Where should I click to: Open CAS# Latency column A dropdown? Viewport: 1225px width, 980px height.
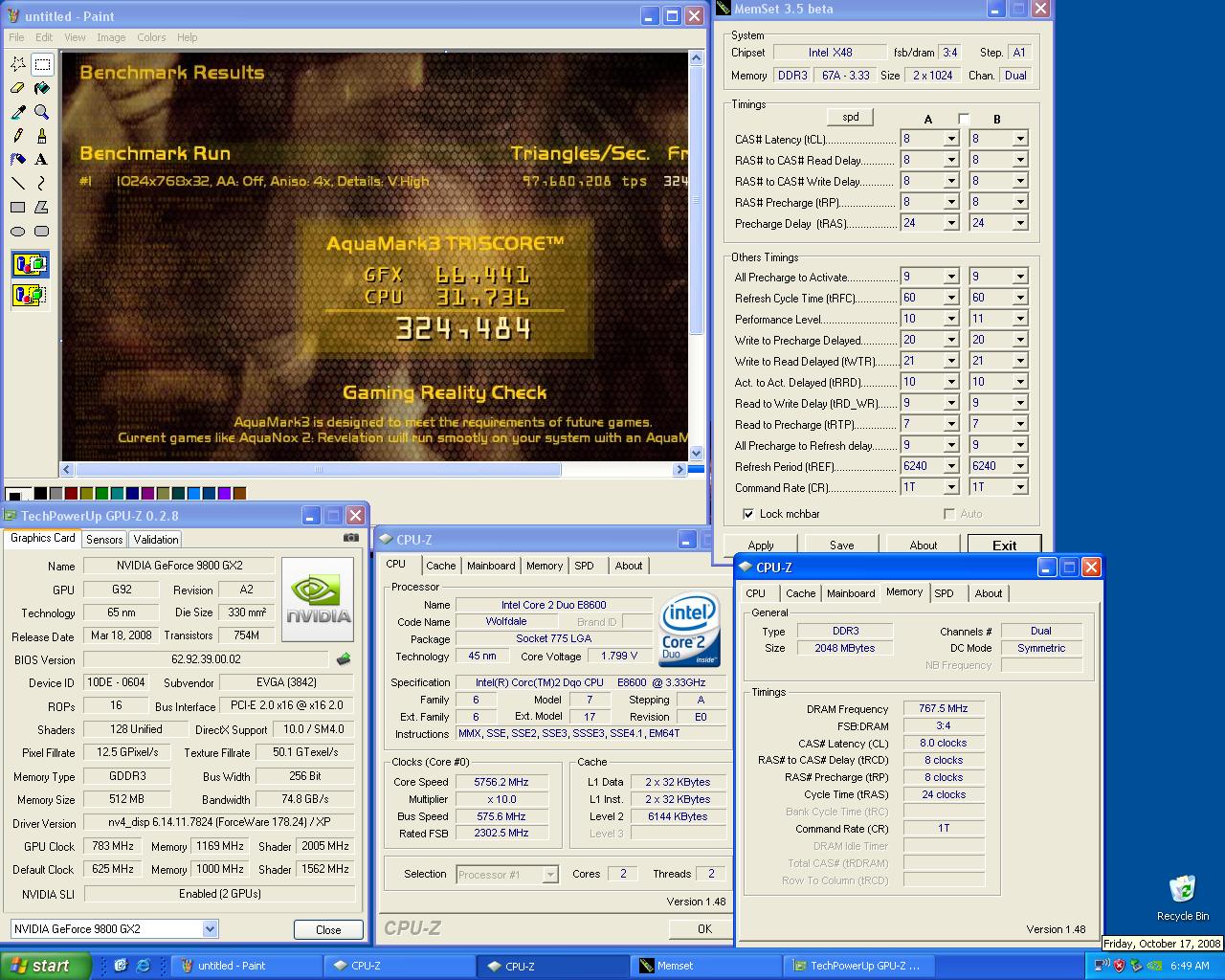click(951, 139)
